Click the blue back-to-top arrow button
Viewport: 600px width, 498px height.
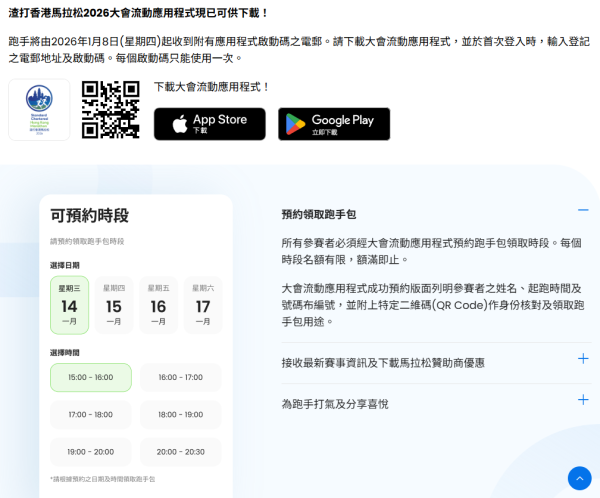tap(580, 478)
